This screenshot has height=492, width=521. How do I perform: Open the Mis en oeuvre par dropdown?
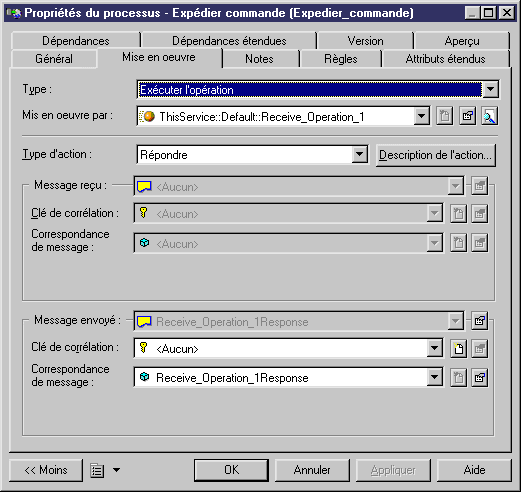[422, 116]
